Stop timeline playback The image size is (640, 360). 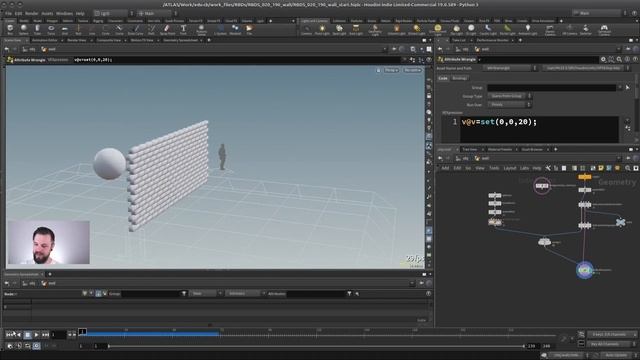[x=28, y=335]
